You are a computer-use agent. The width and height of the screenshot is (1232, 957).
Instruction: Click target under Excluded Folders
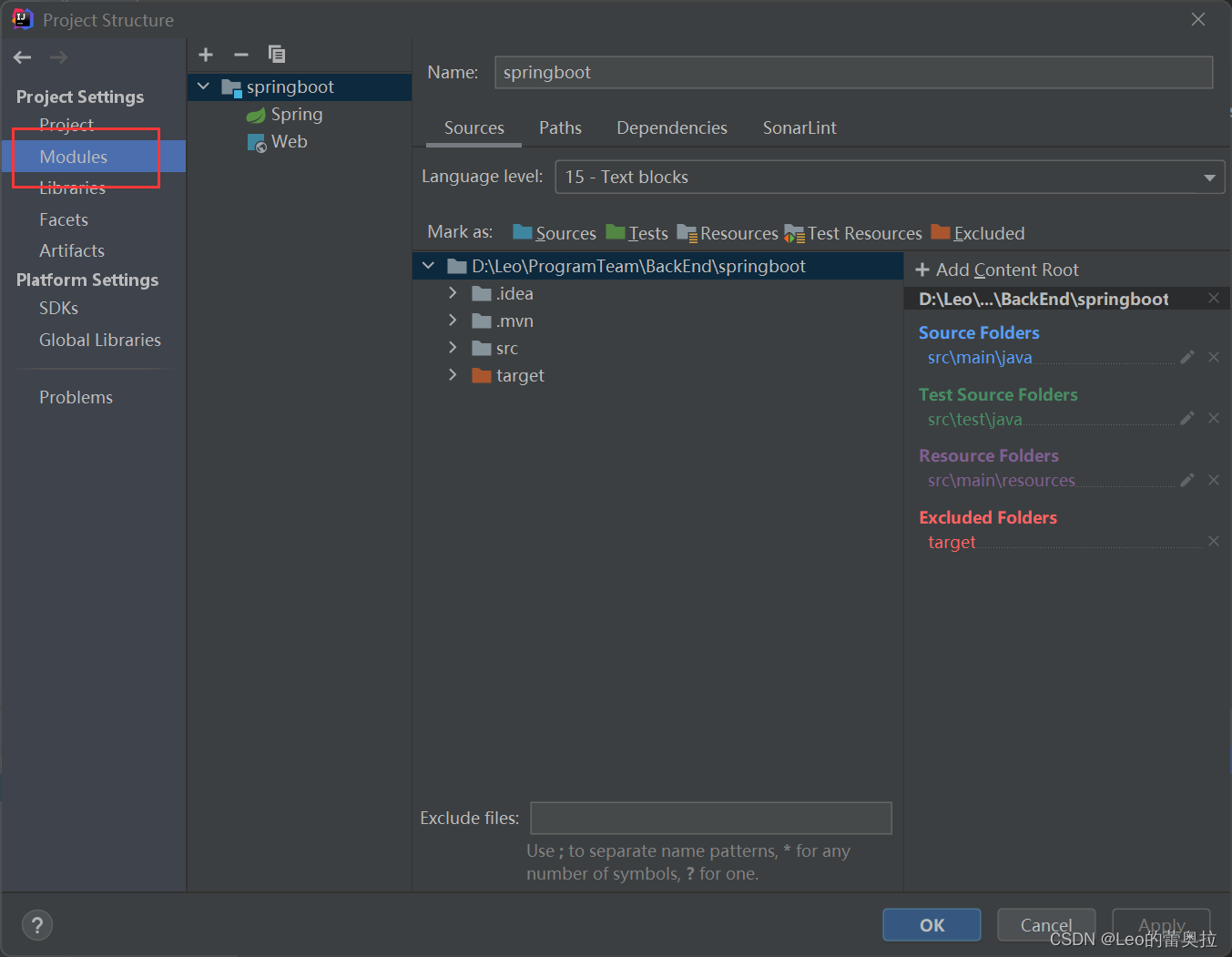pos(952,542)
